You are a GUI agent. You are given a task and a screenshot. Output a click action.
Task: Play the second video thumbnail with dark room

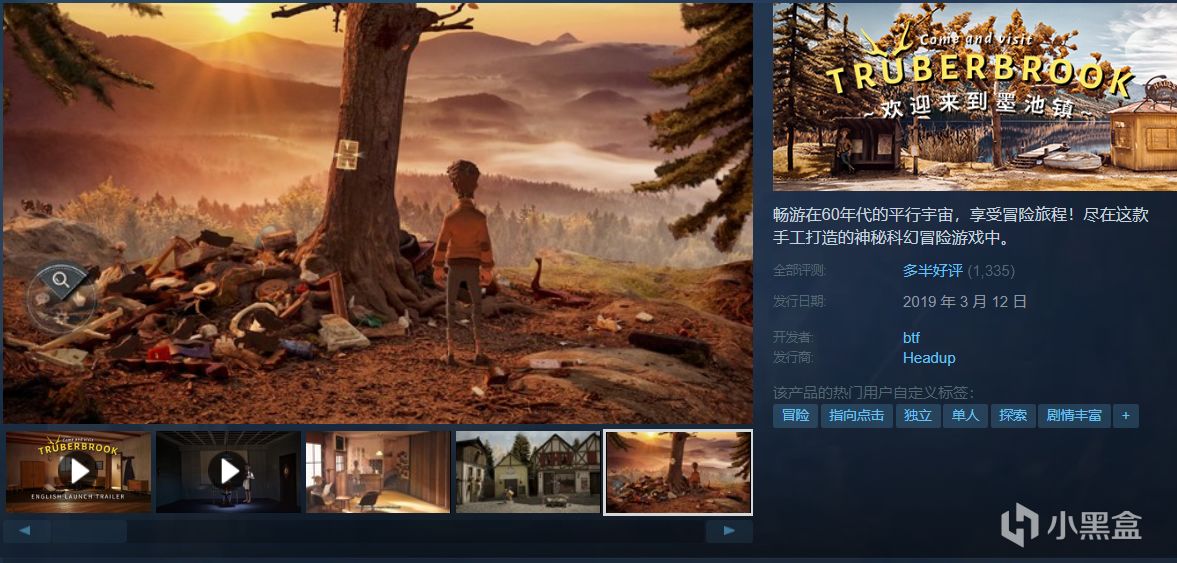(x=228, y=471)
